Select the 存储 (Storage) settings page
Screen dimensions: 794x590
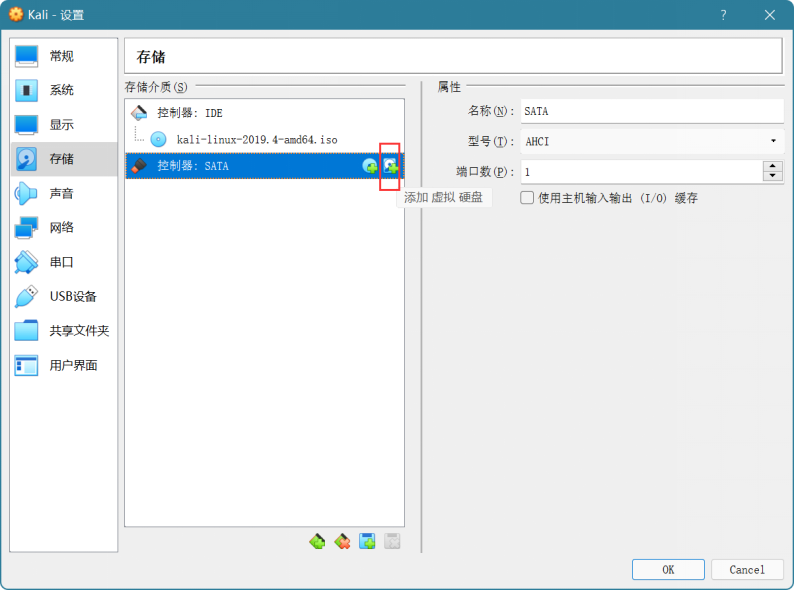coord(63,159)
